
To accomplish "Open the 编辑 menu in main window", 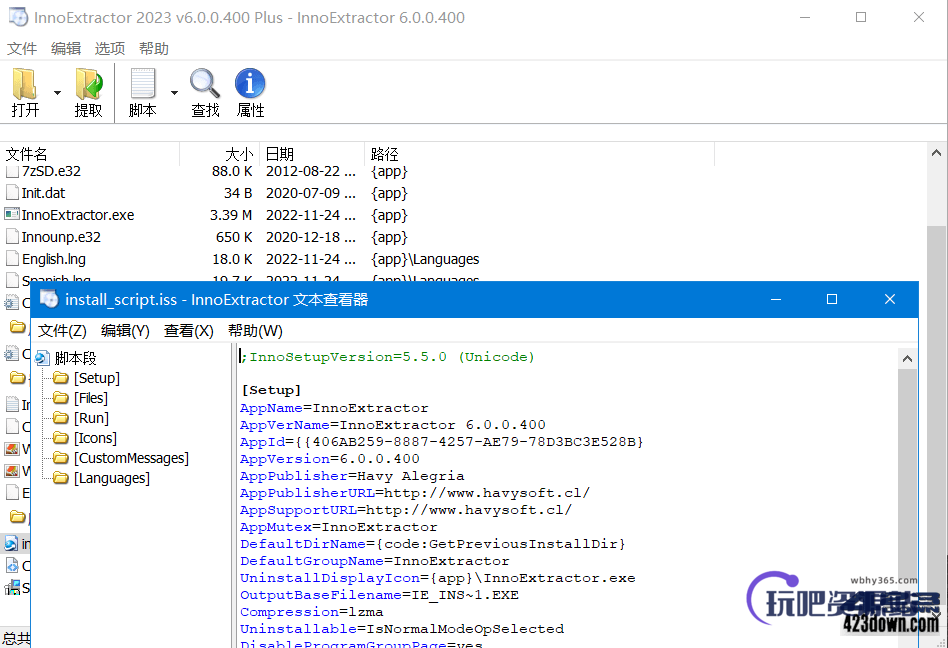I will 66,48.
